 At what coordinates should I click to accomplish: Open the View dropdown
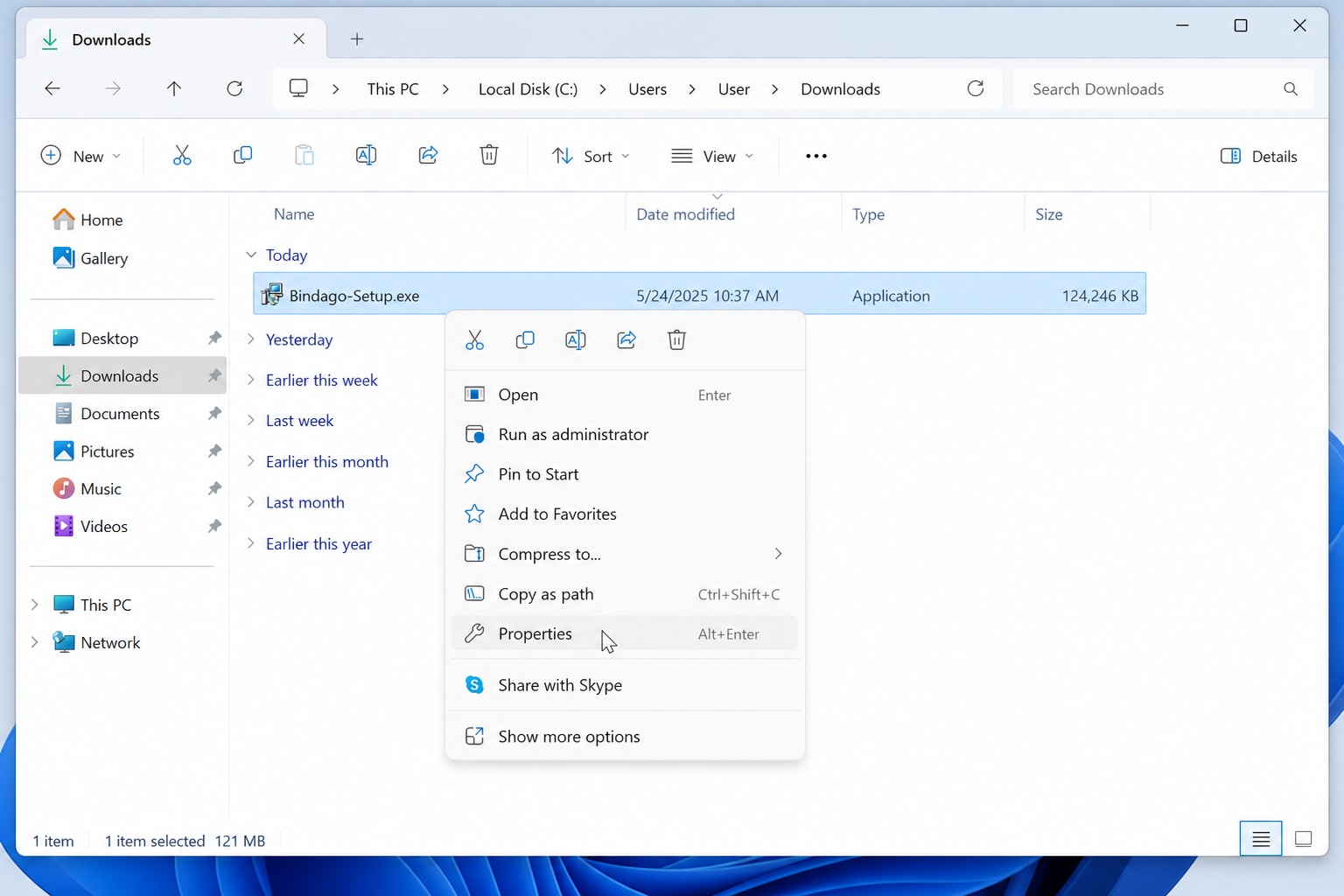[711, 156]
